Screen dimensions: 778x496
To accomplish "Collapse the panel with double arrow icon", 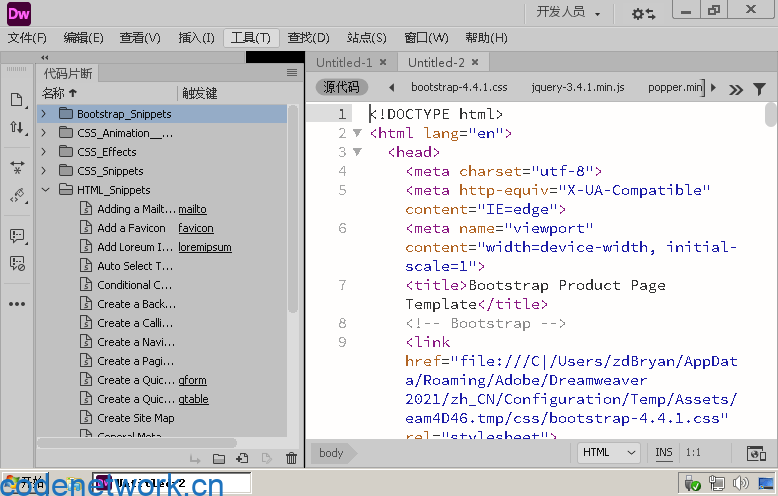I will (45, 58).
